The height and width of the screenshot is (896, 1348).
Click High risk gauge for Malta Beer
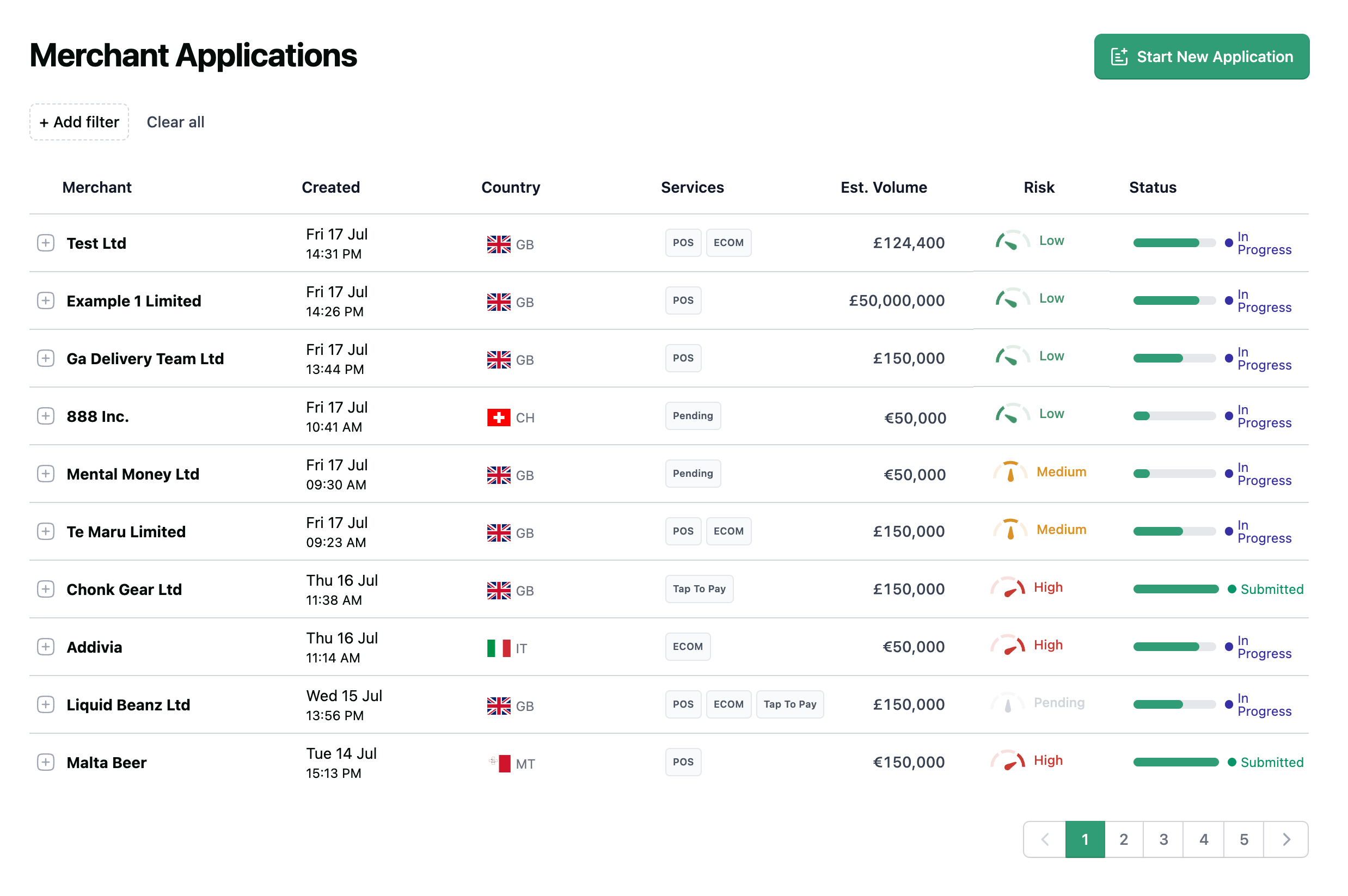[x=1007, y=760]
